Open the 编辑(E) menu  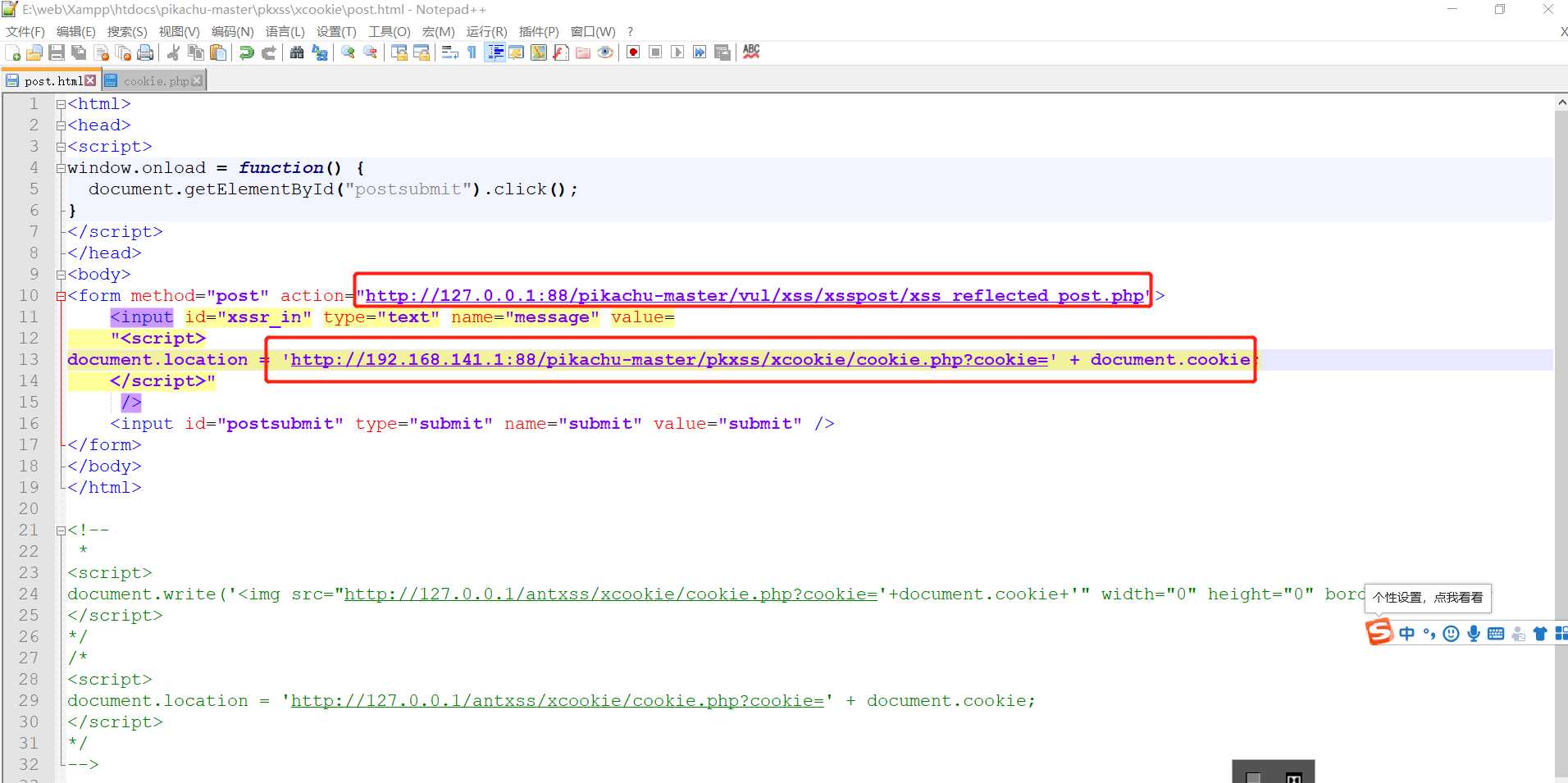tap(75, 31)
